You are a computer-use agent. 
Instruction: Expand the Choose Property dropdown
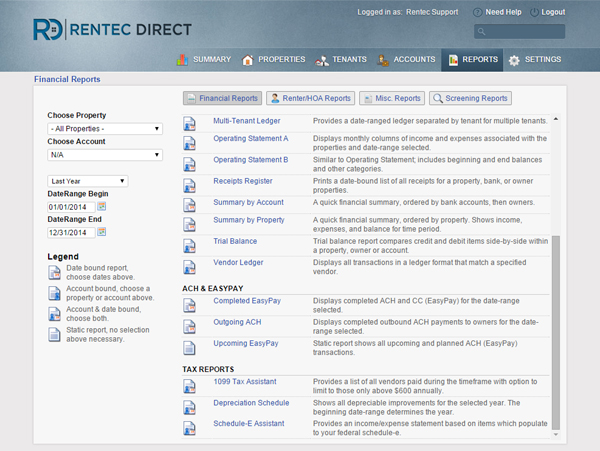(104, 129)
